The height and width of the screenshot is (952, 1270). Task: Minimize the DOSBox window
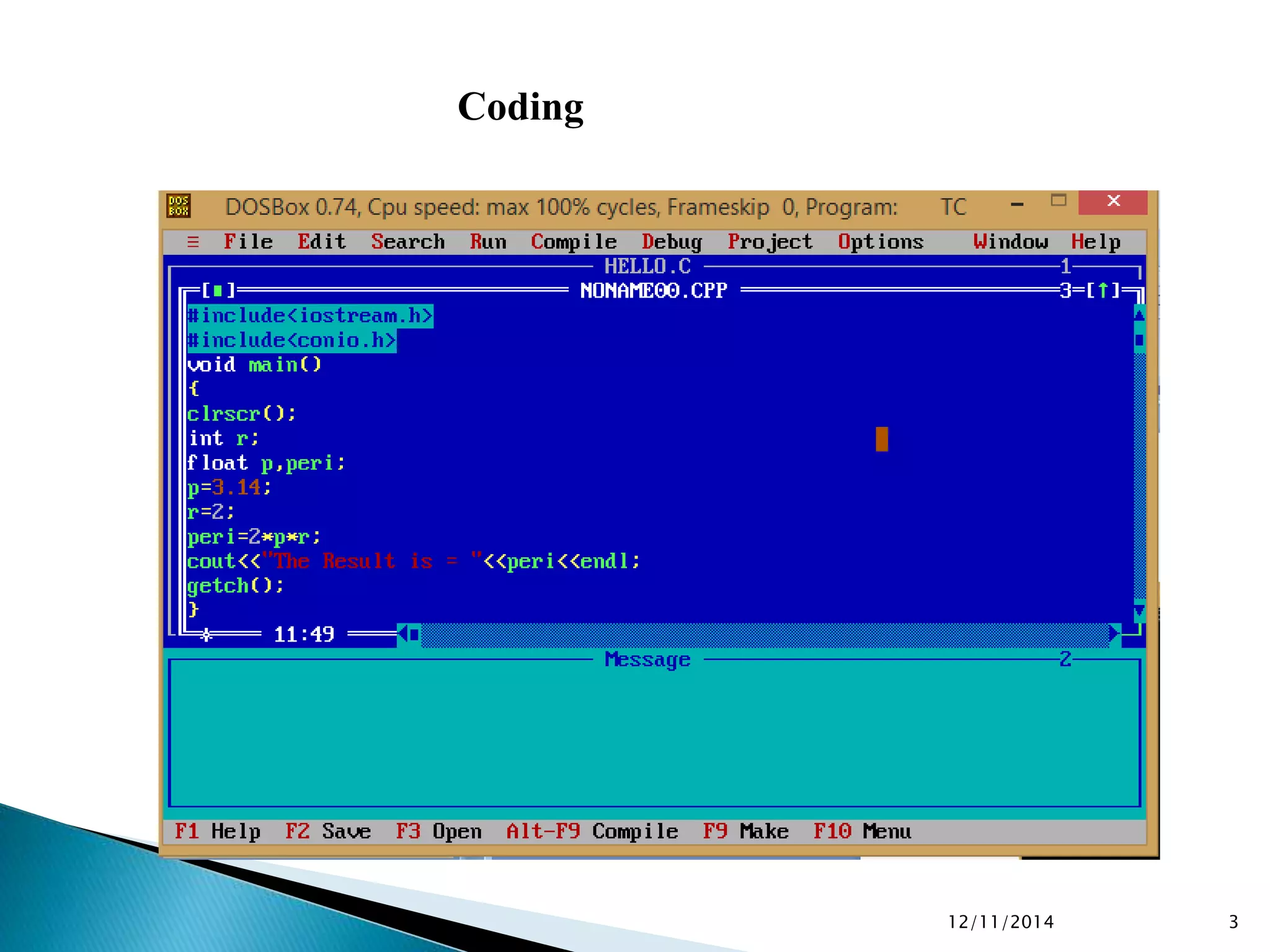click(x=1017, y=205)
